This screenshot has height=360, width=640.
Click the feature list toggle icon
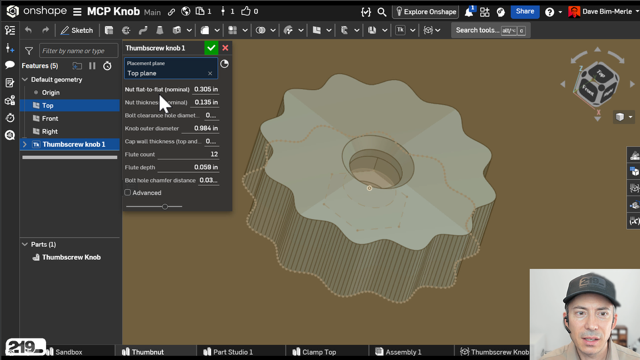click(x=10, y=30)
